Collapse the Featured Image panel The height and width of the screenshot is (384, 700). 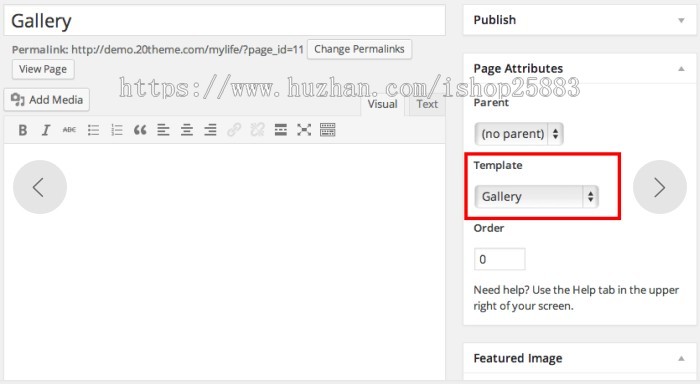coord(681,359)
